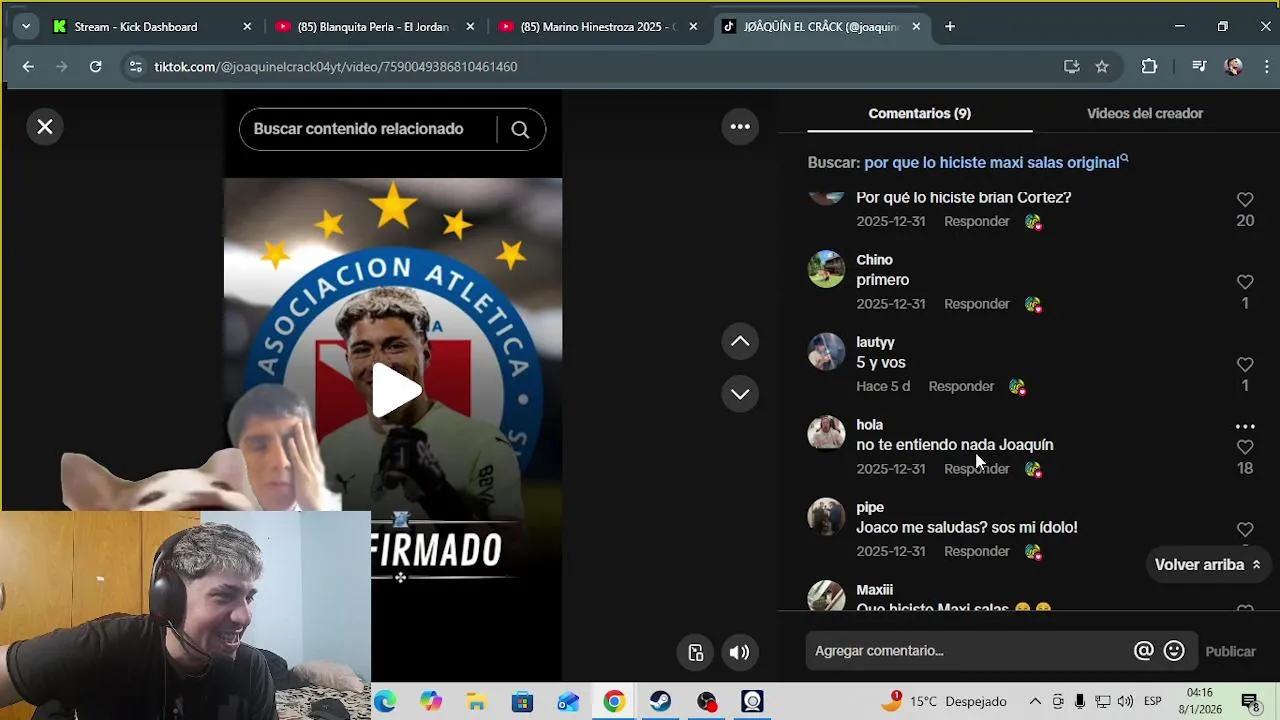This screenshot has width=1280, height=720.
Task: Reply to pipe's comment
Action: [x=977, y=551]
